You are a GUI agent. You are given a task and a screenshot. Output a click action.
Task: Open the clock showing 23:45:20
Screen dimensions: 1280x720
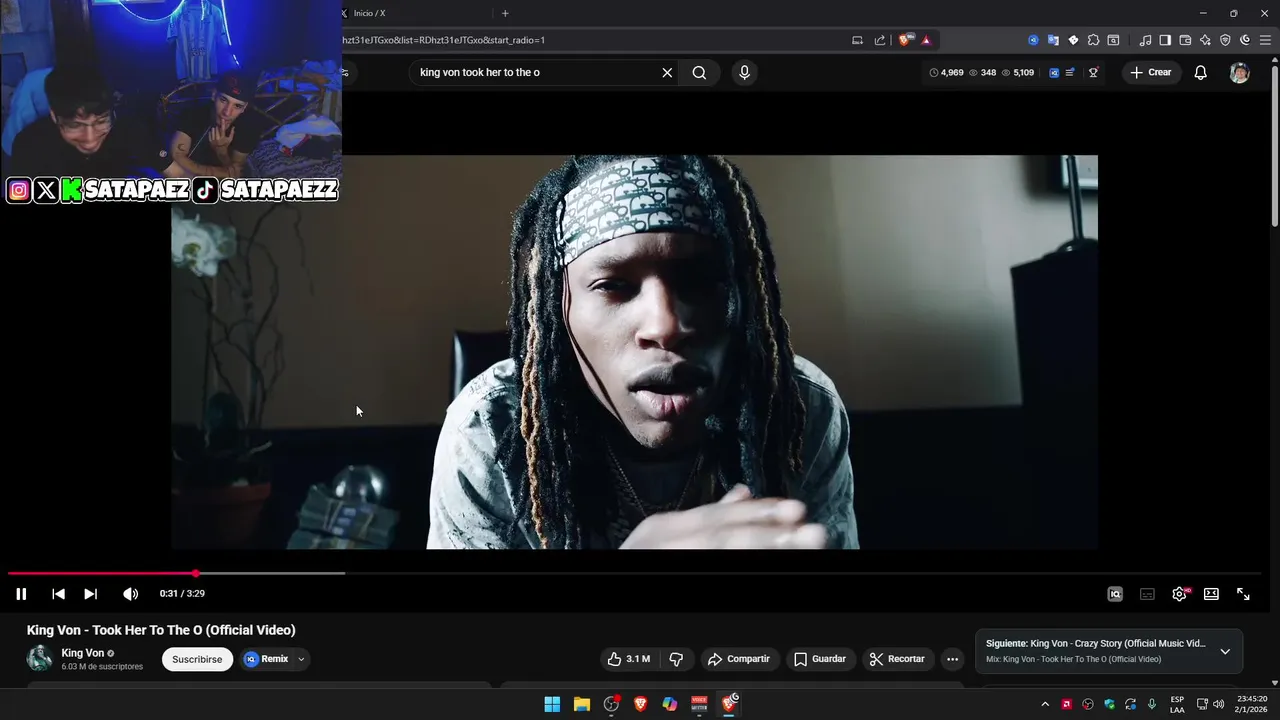coord(1252,704)
